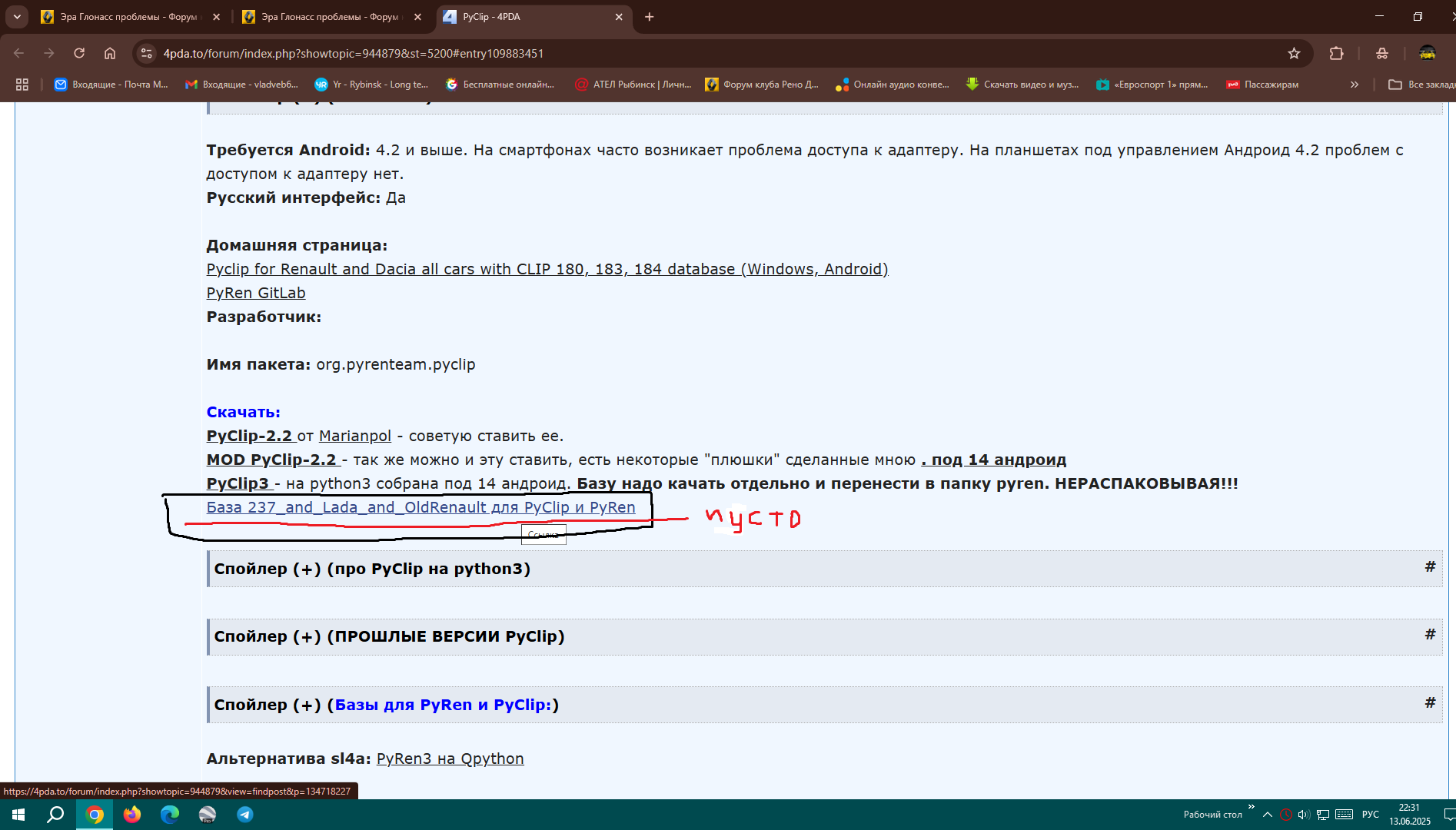Screen dimensions: 1456x830
Task: Download MOD PyClip-2.2 link
Action: pos(273,460)
